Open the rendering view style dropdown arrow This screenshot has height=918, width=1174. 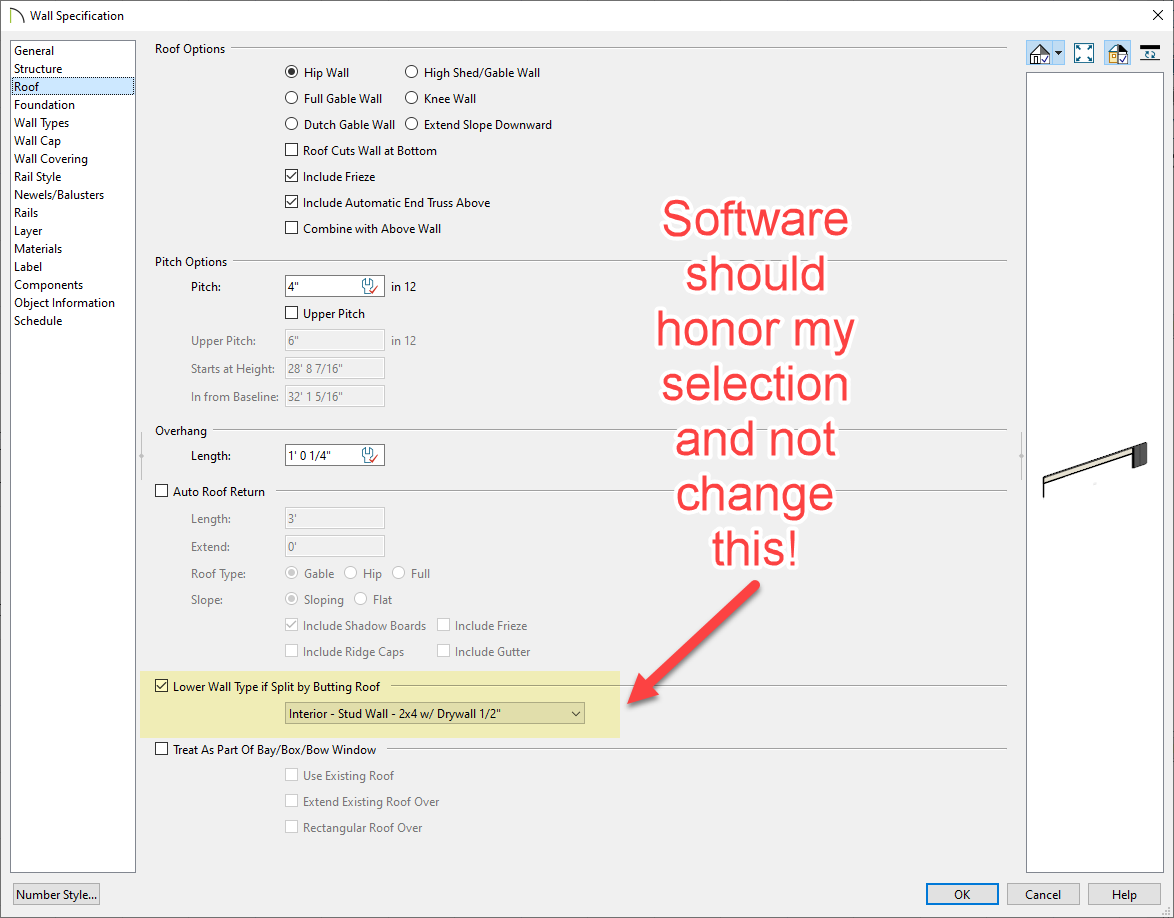[1058, 54]
